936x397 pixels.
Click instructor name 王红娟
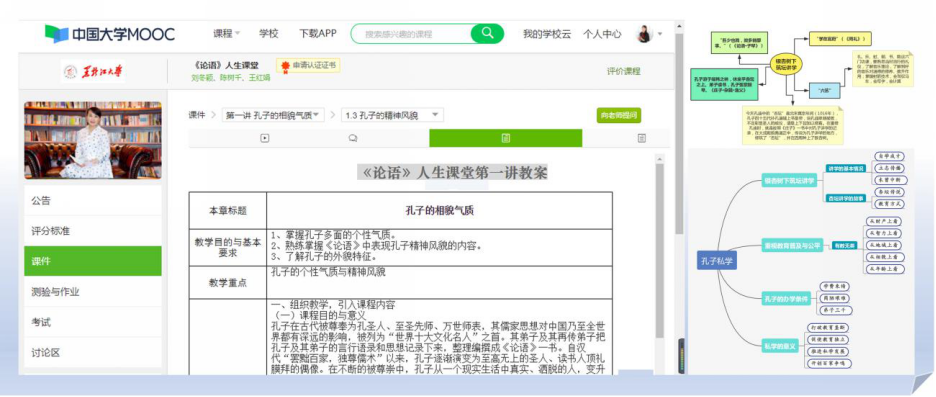[x=260, y=78]
